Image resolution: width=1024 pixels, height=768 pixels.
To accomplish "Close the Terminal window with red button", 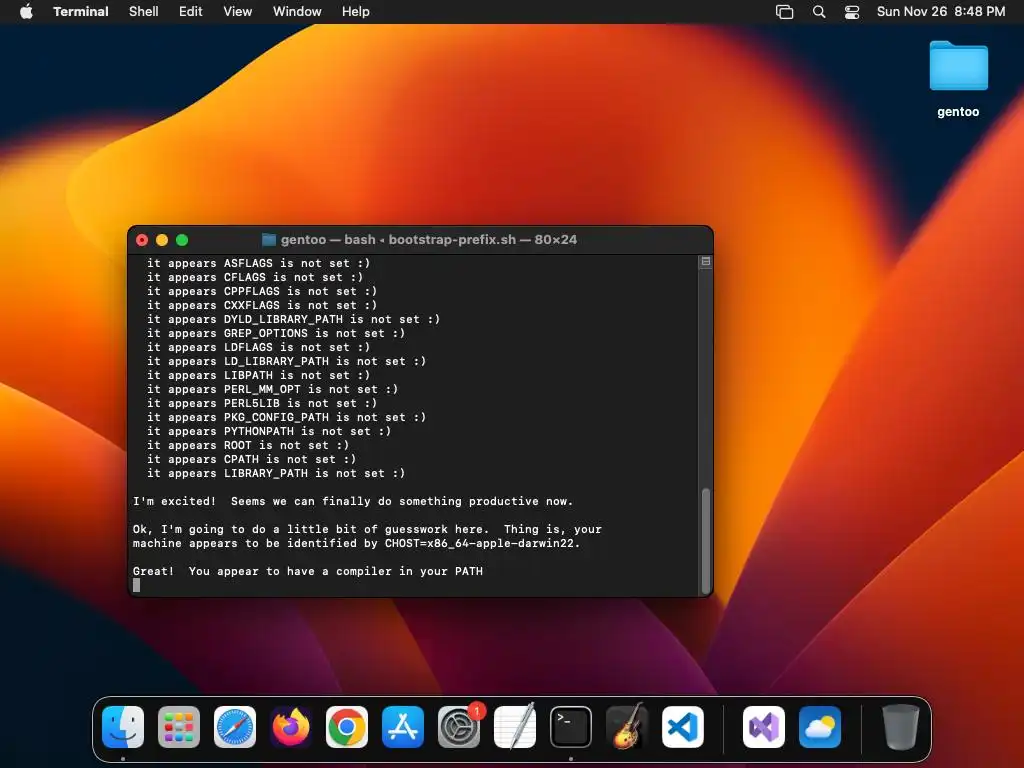I will pyautogui.click(x=142, y=240).
